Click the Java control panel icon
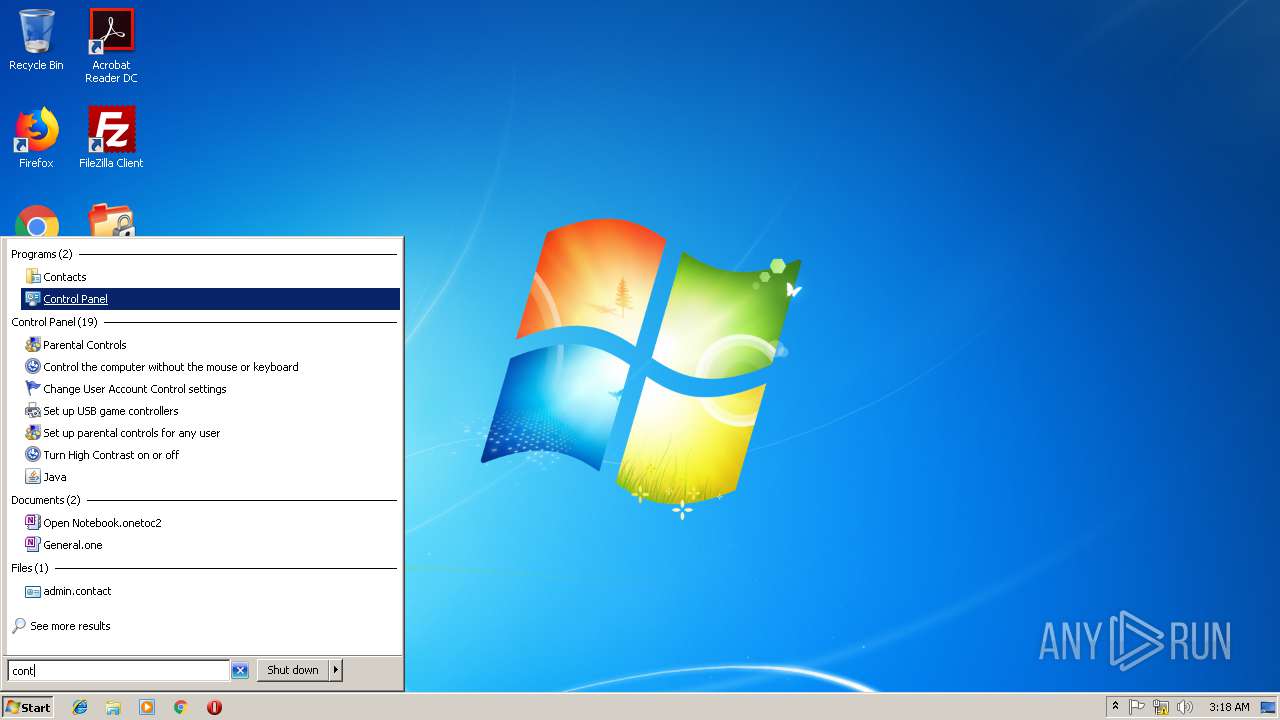 tap(33, 477)
